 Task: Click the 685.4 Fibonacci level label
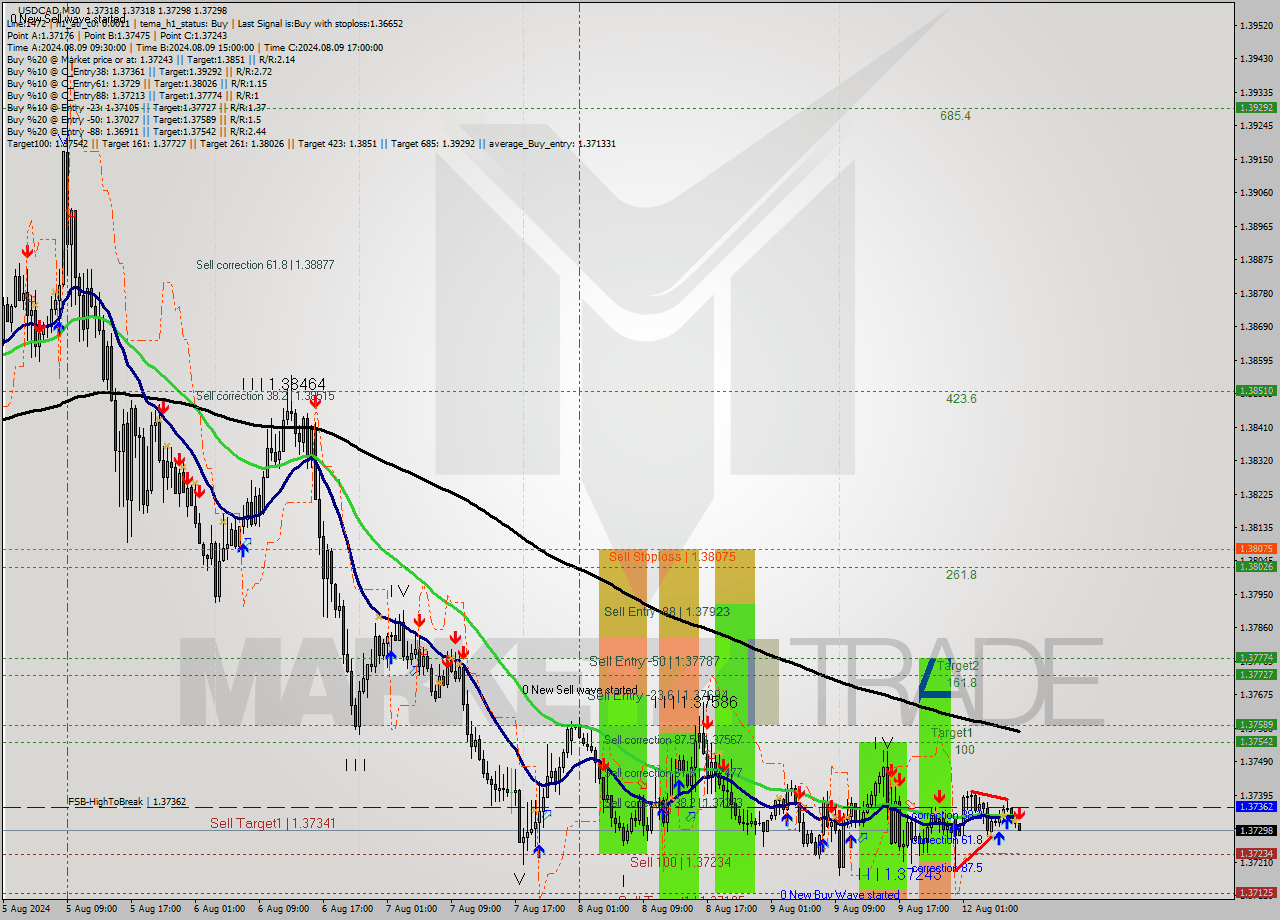tap(955, 116)
